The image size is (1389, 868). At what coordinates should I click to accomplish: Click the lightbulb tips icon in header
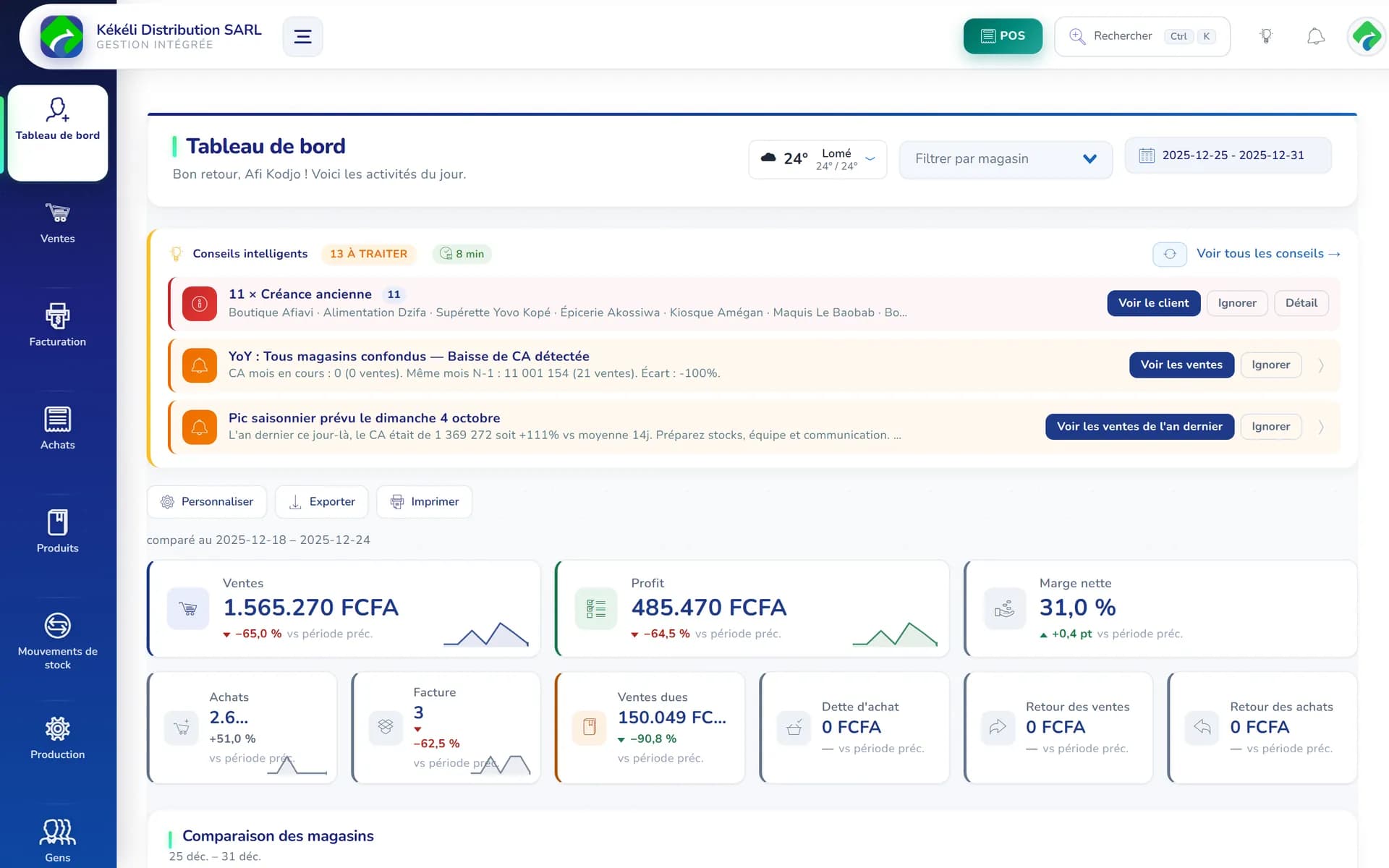click(x=1265, y=36)
